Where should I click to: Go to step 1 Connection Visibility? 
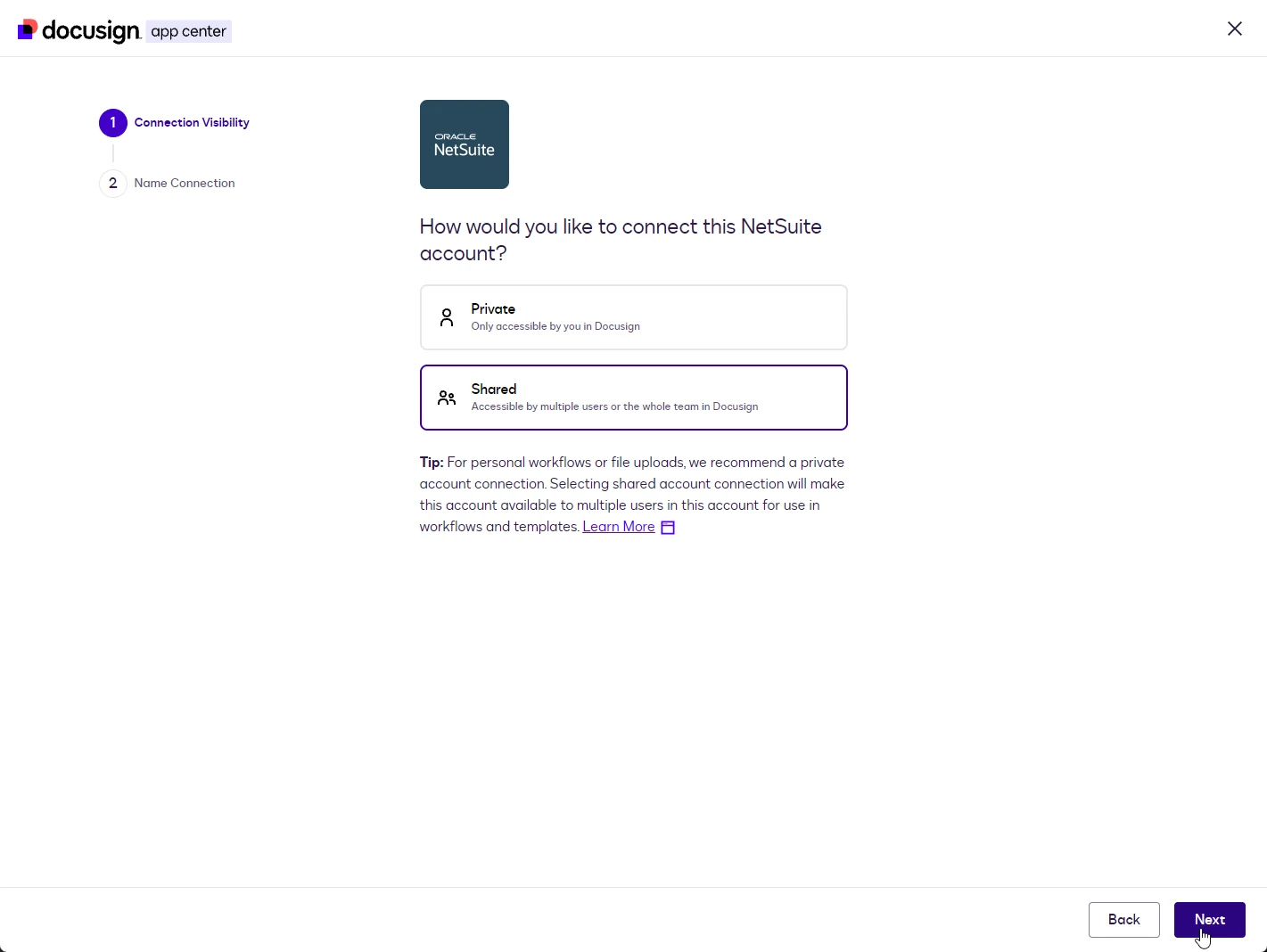pos(175,123)
